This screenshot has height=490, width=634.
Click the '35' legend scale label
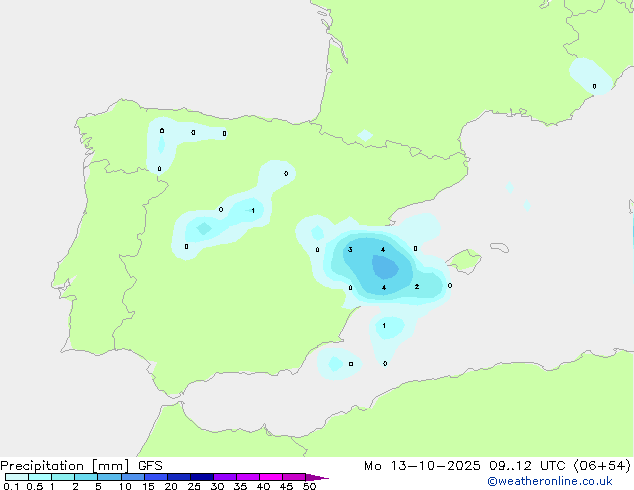click(240, 486)
